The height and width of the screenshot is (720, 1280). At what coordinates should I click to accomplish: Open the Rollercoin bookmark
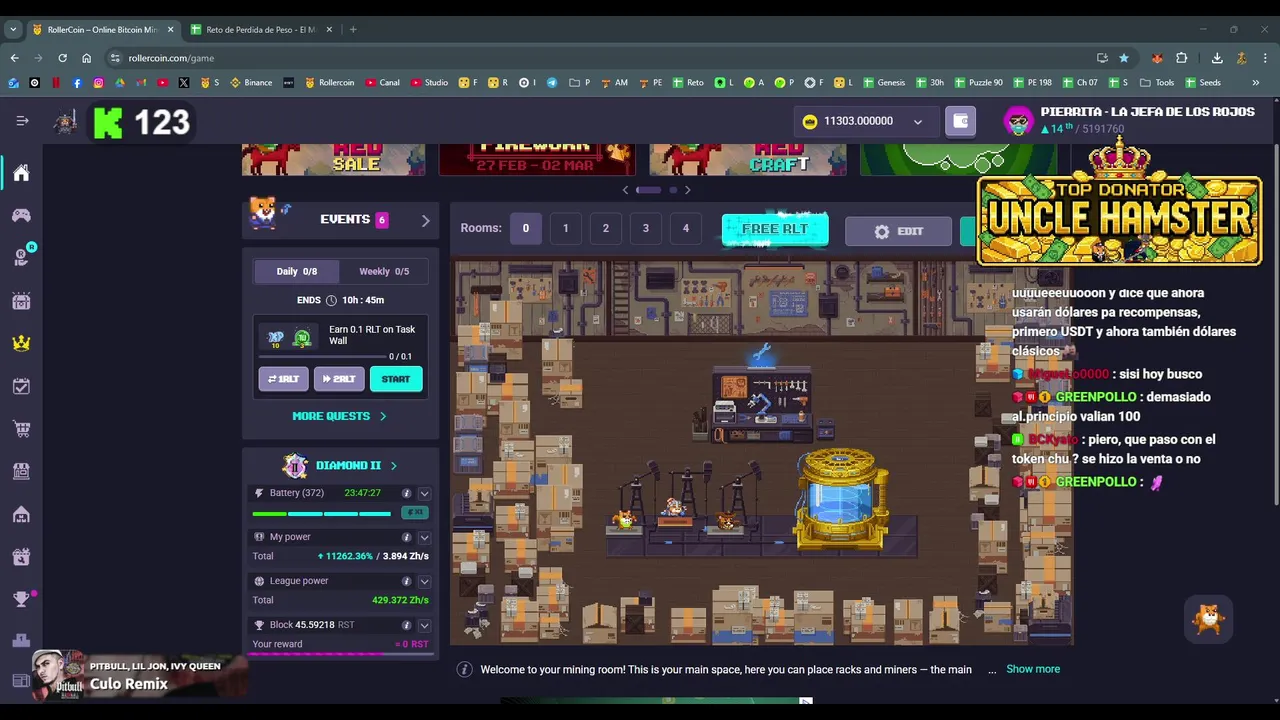pyautogui.click(x=330, y=83)
